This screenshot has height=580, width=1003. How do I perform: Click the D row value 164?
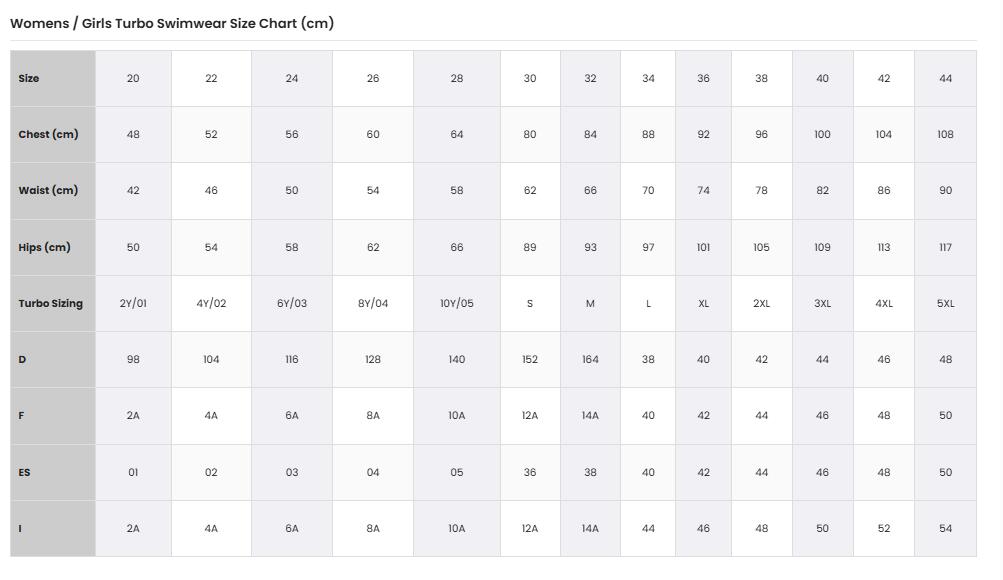(590, 359)
